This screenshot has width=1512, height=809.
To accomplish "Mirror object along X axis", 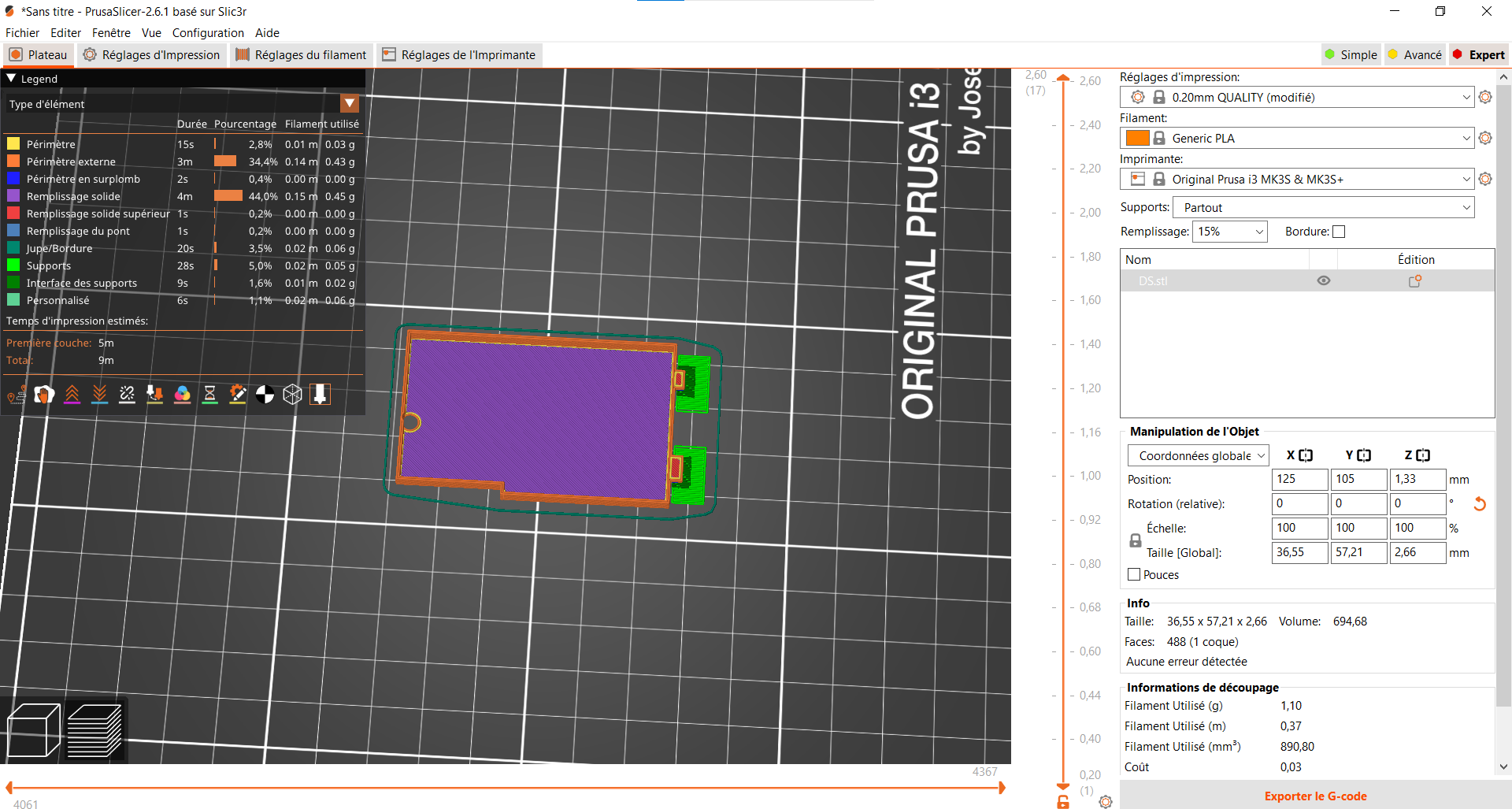I will coord(1306,455).
